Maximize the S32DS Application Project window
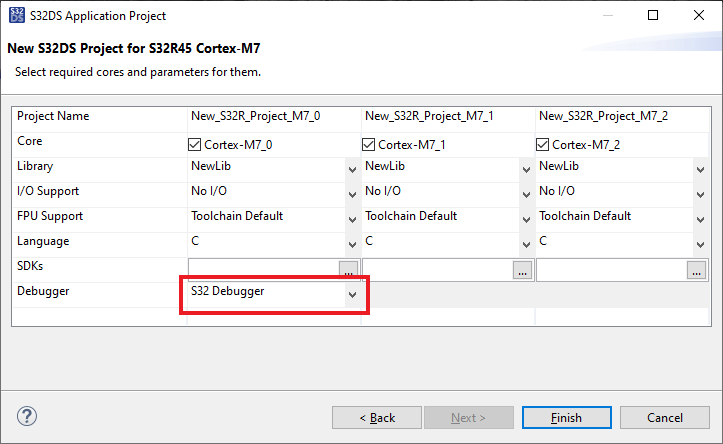The width and height of the screenshot is (723, 444). point(653,16)
